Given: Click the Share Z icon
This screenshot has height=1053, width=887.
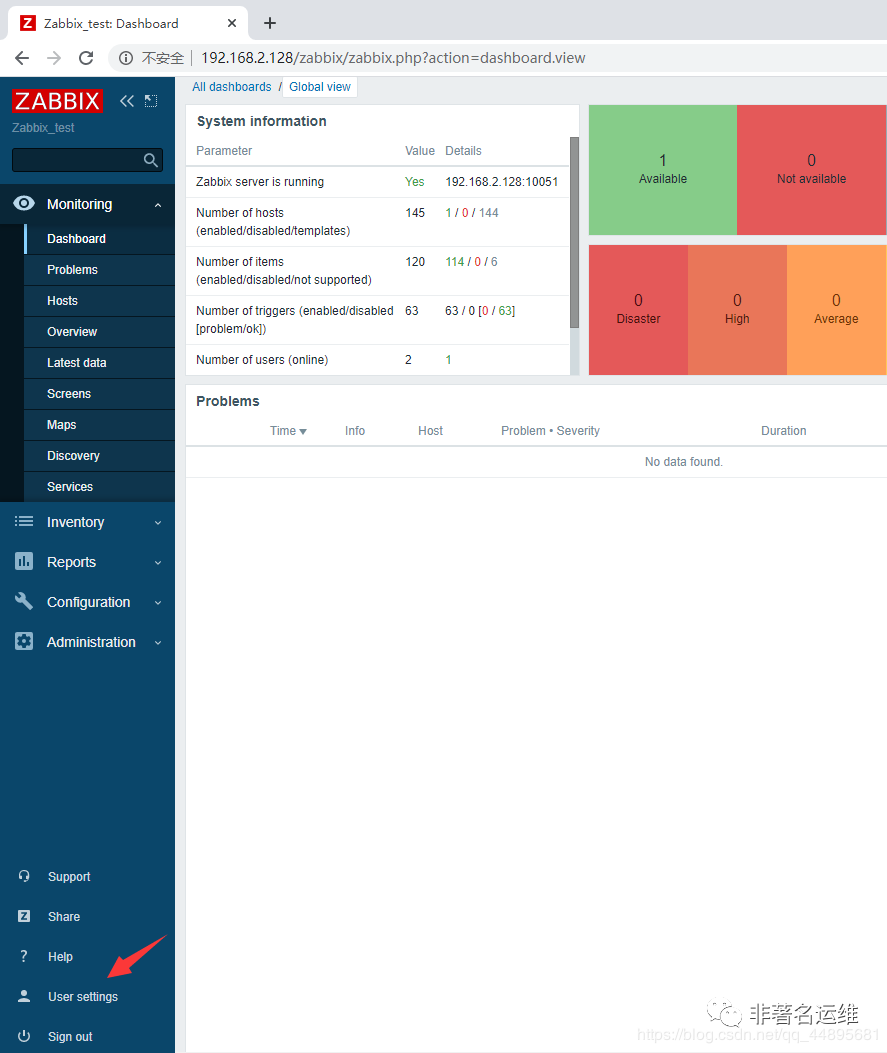Looking at the screenshot, I should click(x=24, y=916).
